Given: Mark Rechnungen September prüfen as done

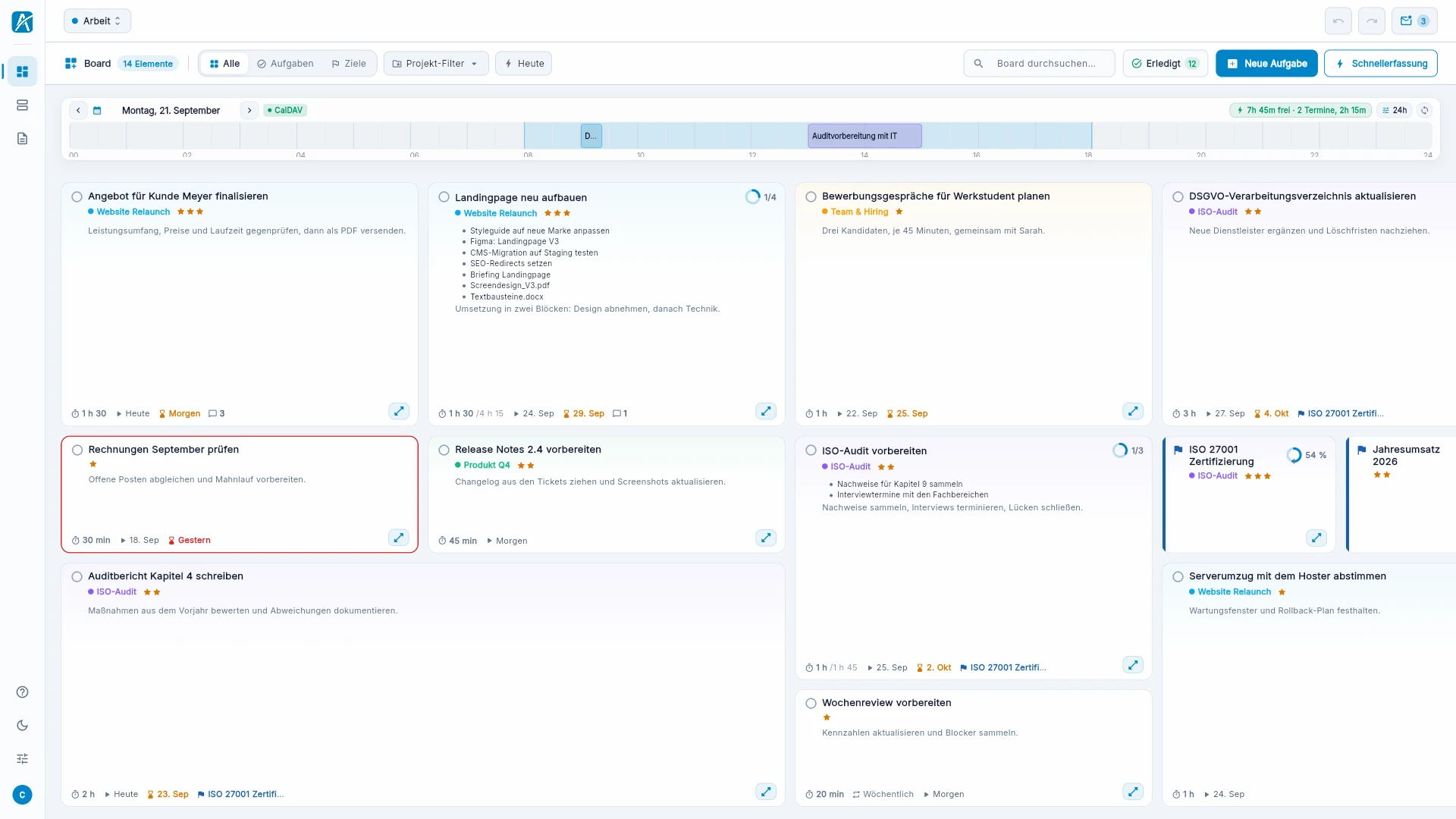Looking at the screenshot, I should (77, 450).
